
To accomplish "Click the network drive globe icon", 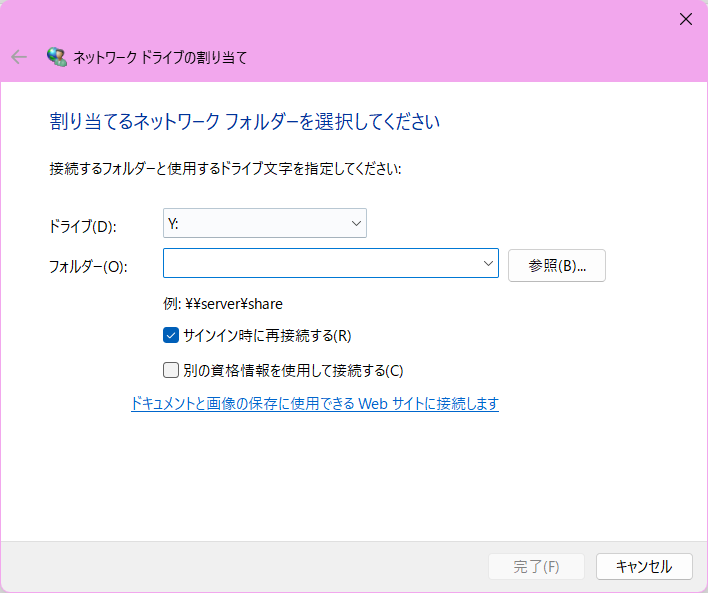I will pos(57,57).
